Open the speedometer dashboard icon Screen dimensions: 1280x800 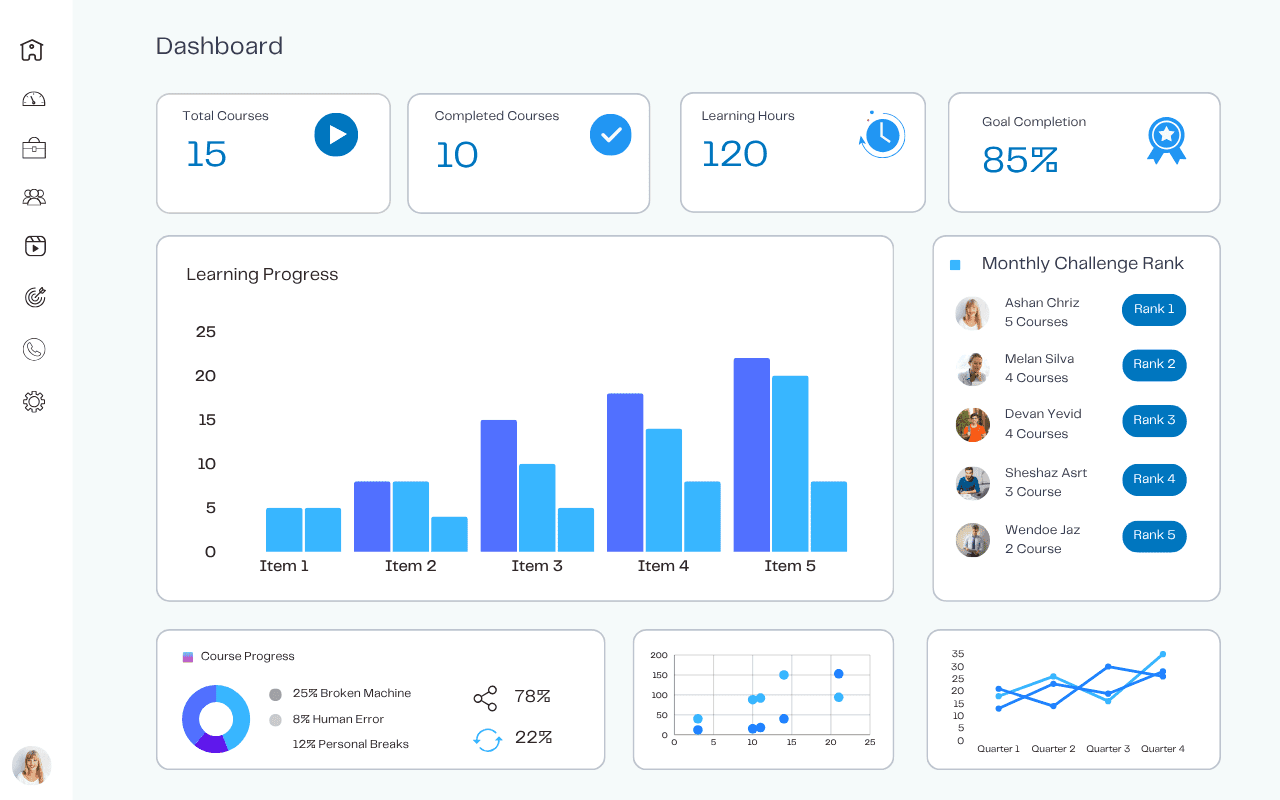[x=34, y=99]
